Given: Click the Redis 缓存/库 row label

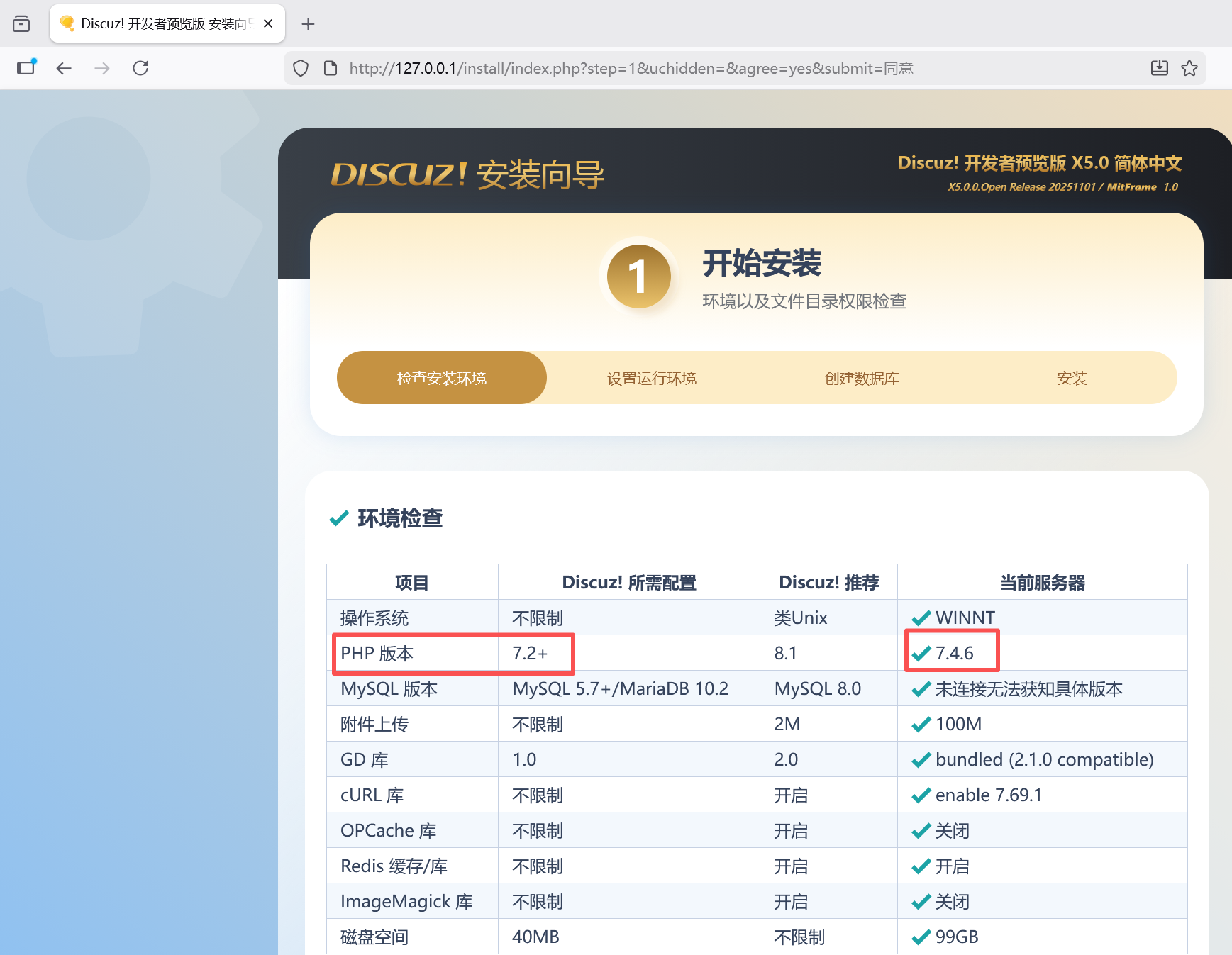Looking at the screenshot, I should coord(394,866).
